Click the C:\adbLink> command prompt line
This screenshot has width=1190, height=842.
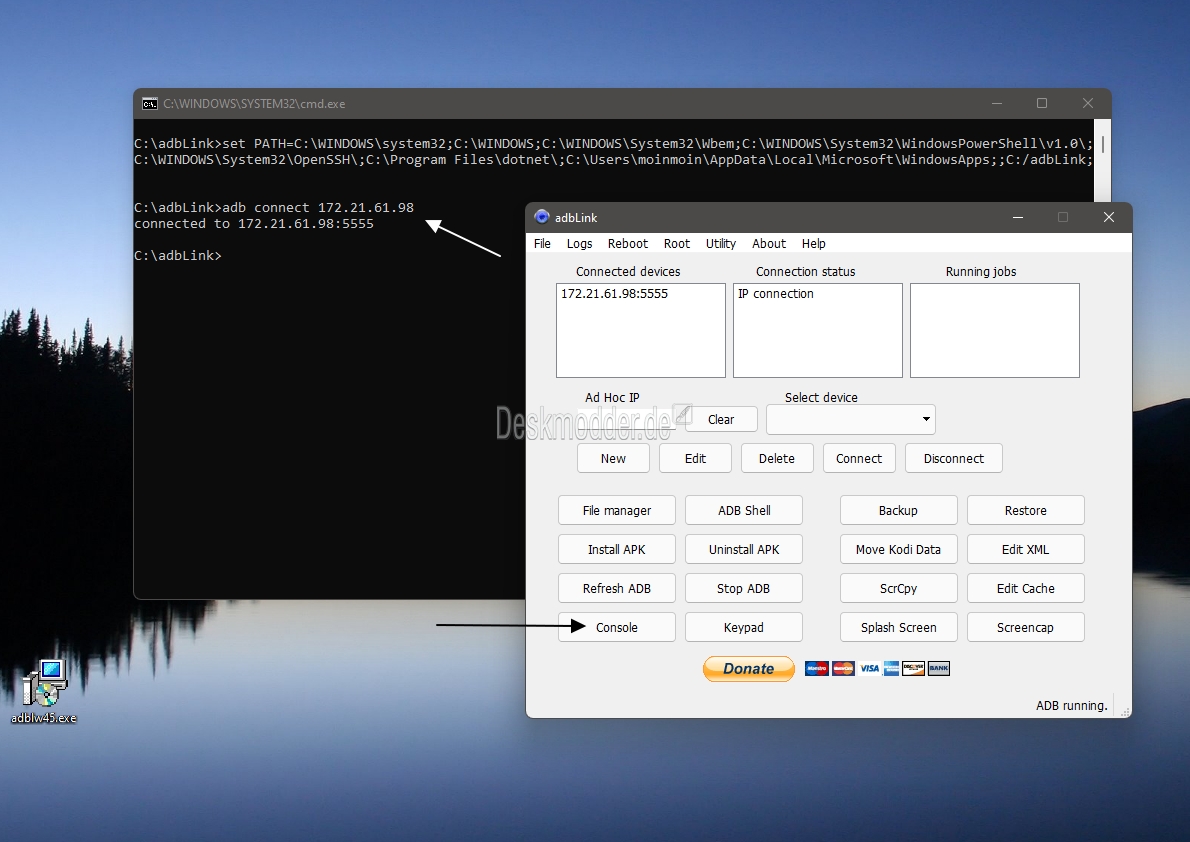click(178, 256)
